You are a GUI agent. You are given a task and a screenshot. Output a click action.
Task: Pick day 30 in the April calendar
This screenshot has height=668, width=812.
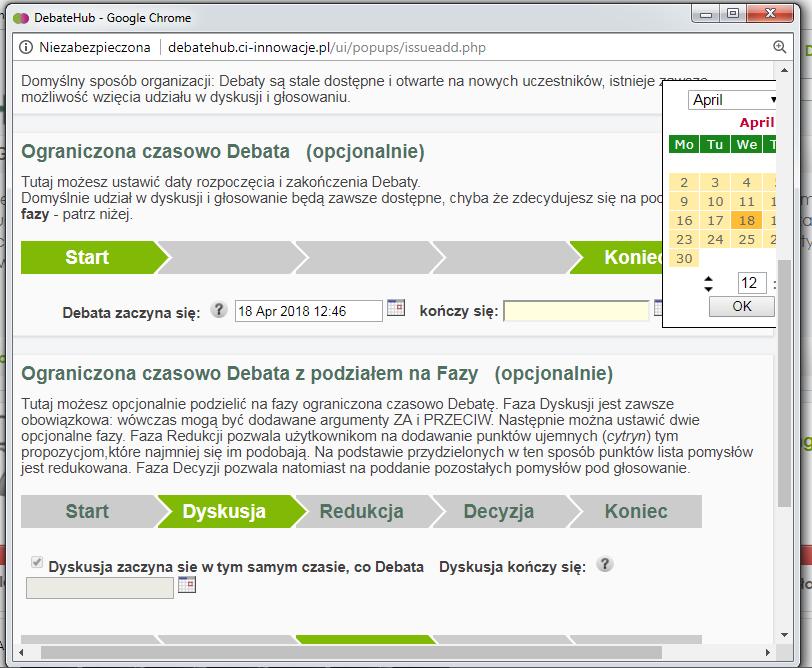click(684, 258)
